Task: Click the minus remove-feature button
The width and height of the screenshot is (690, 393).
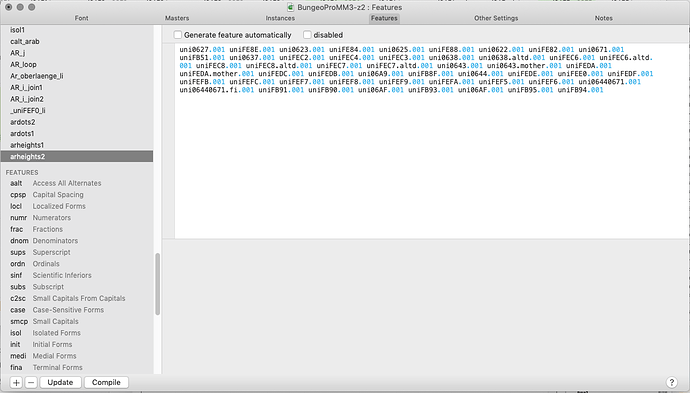Action: [x=31, y=382]
